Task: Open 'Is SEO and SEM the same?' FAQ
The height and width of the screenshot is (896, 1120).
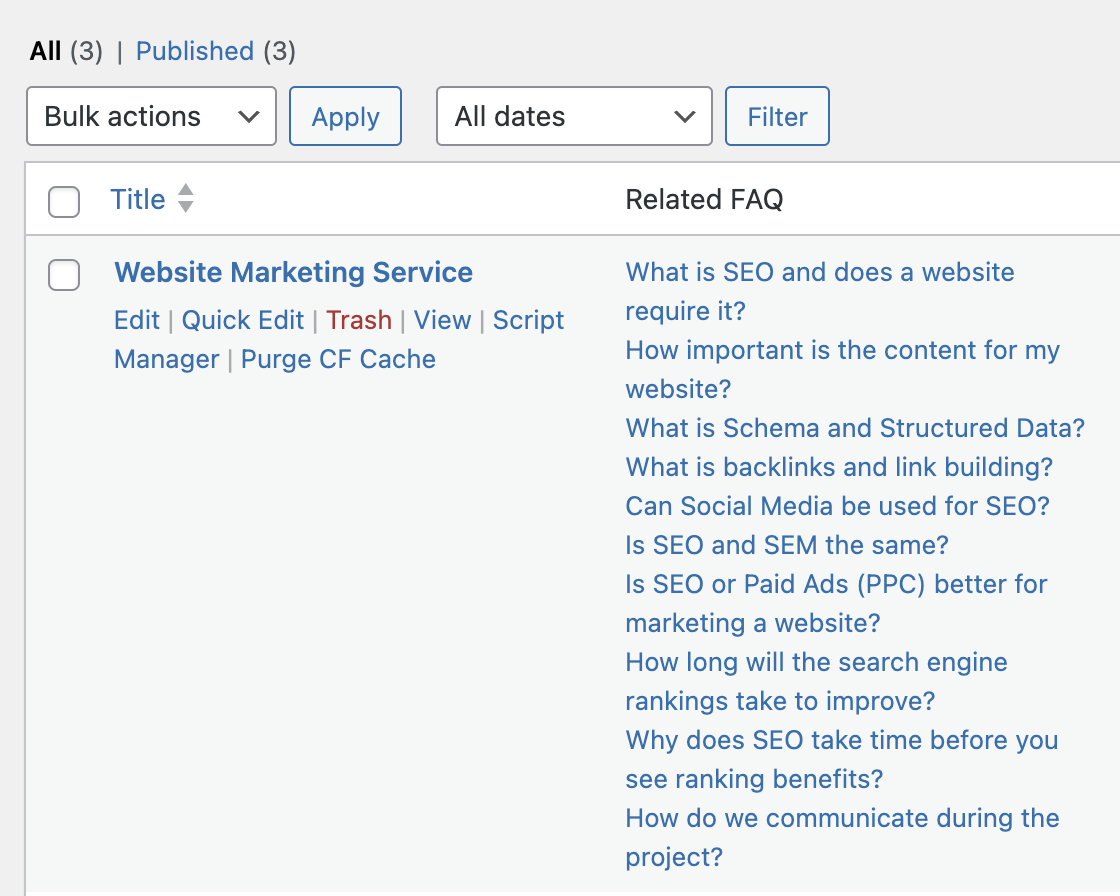Action: pos(787,545)
